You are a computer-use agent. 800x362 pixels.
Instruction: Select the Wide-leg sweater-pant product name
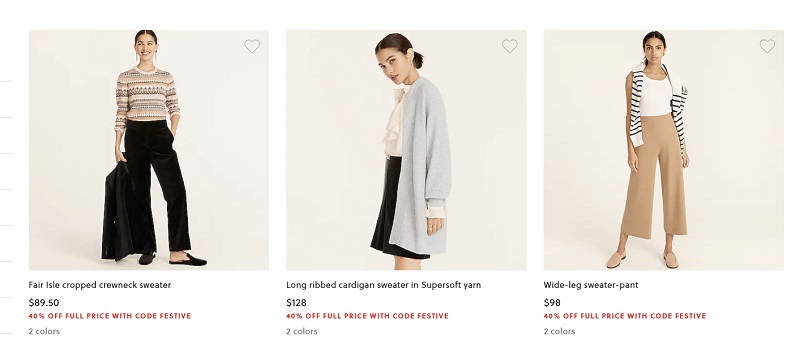tap(591, 285)
